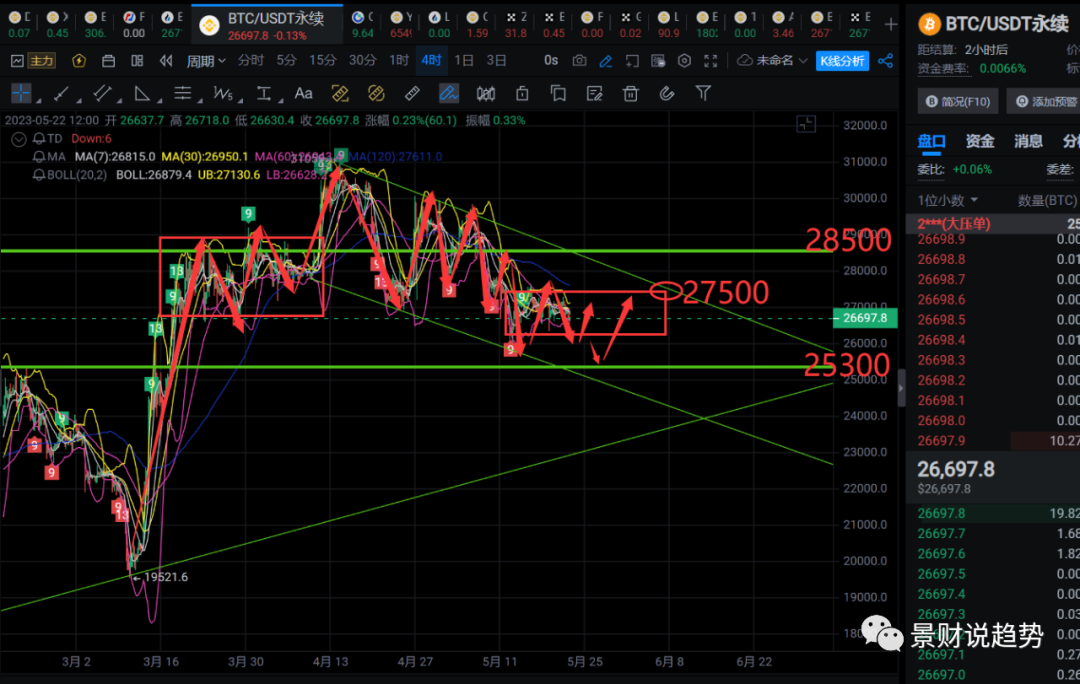Select the Elliott wave pattern tool
The height and width of the screenshot is (684, 1080).
222,93
